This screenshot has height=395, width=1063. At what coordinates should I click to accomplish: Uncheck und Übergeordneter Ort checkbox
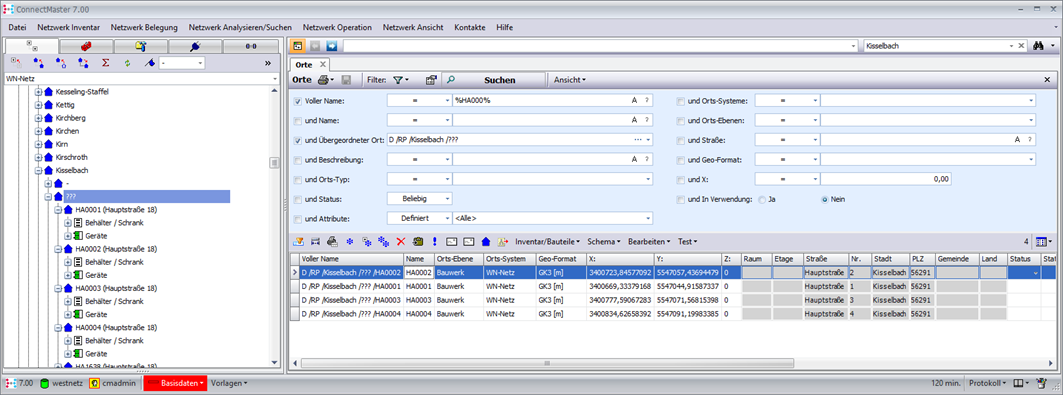point(298,140)
